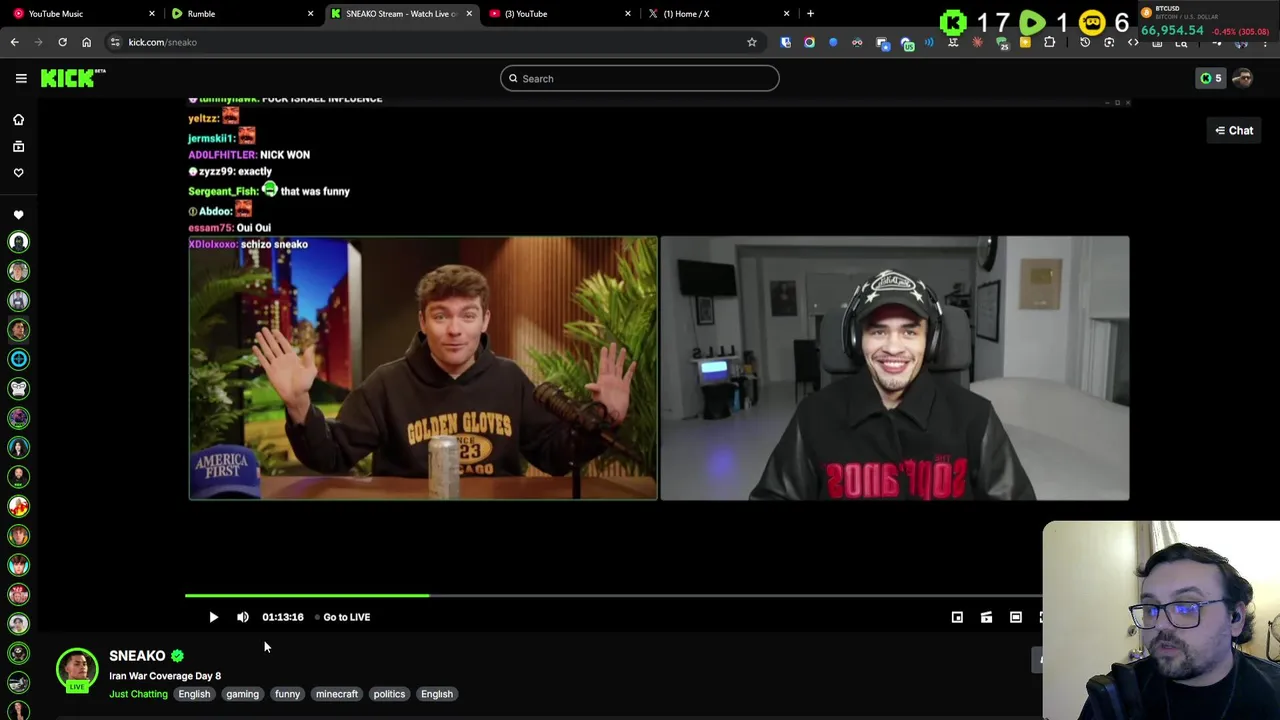Close the Rumble tab

[310, 14]
